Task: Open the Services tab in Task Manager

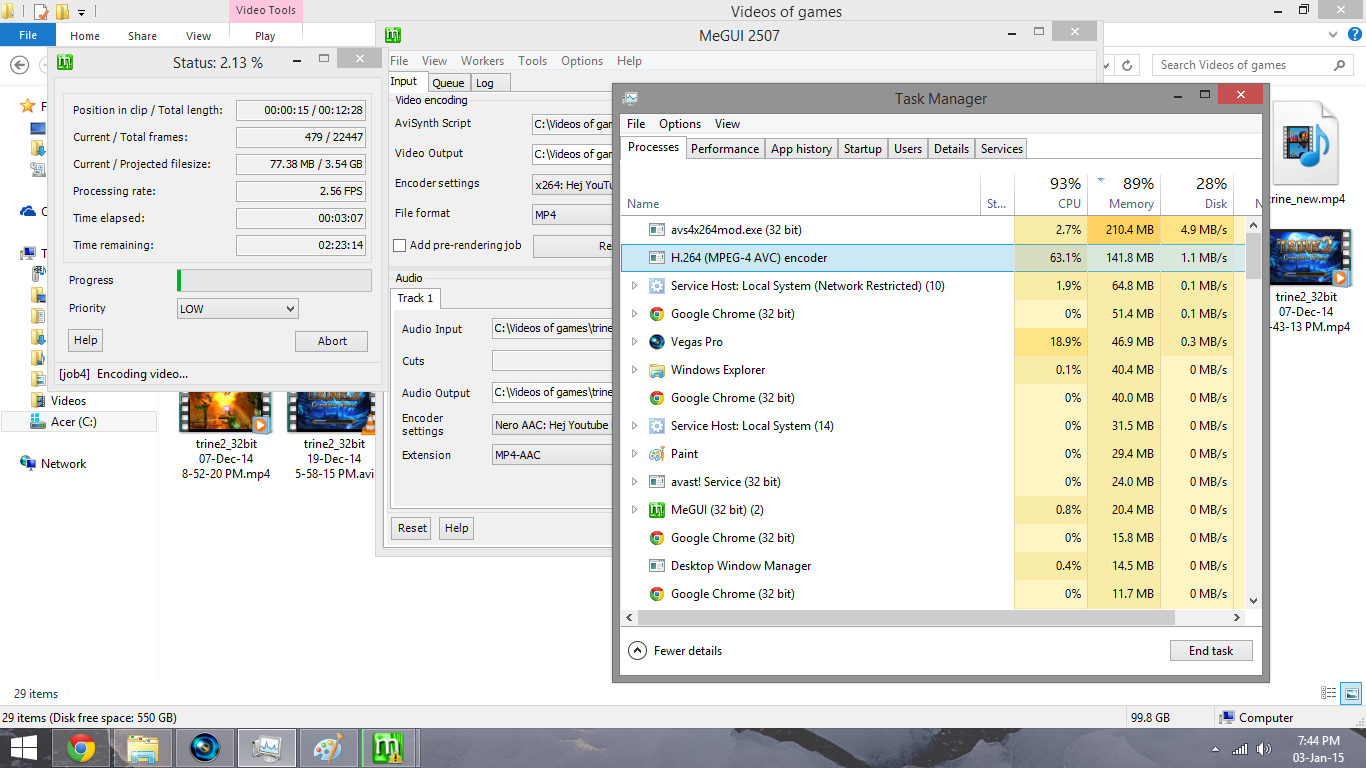Action: point(1001,149)
